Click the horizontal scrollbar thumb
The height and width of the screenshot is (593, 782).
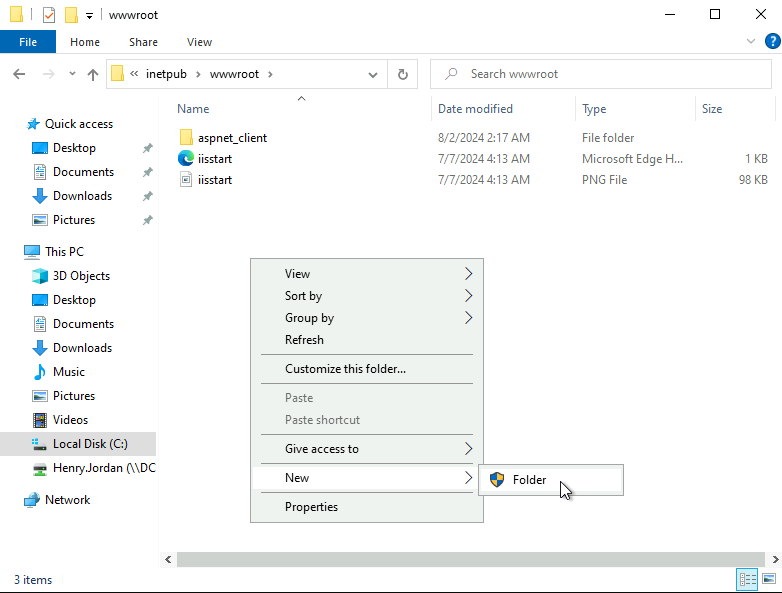[471, 560]
